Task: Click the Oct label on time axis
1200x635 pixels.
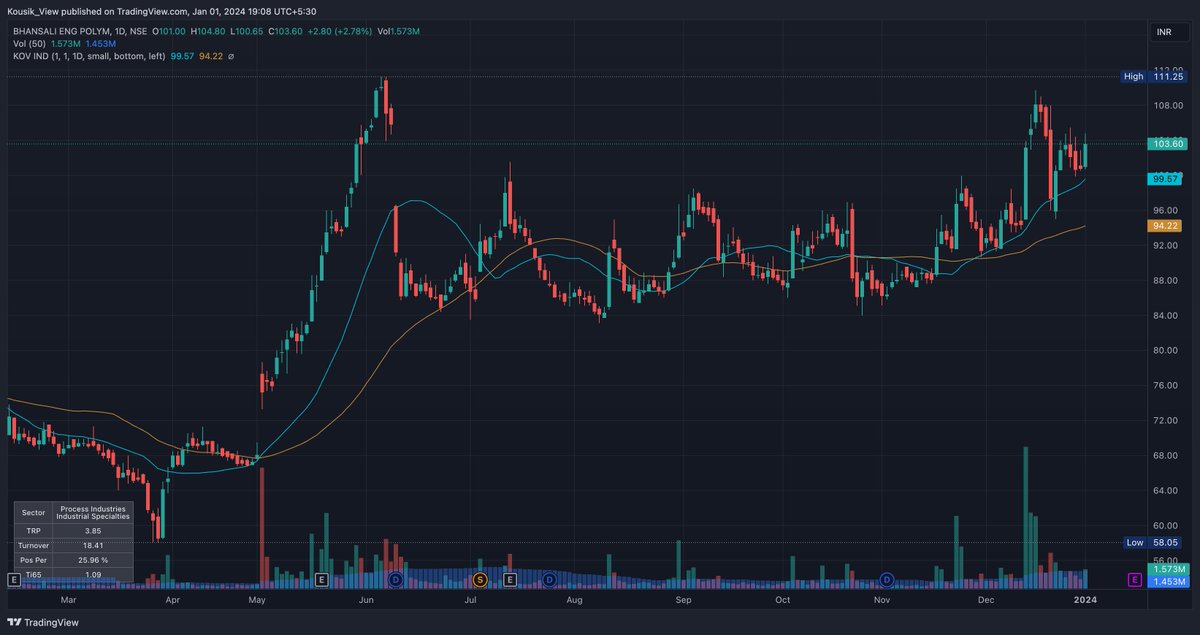Action: click(782, 600)
